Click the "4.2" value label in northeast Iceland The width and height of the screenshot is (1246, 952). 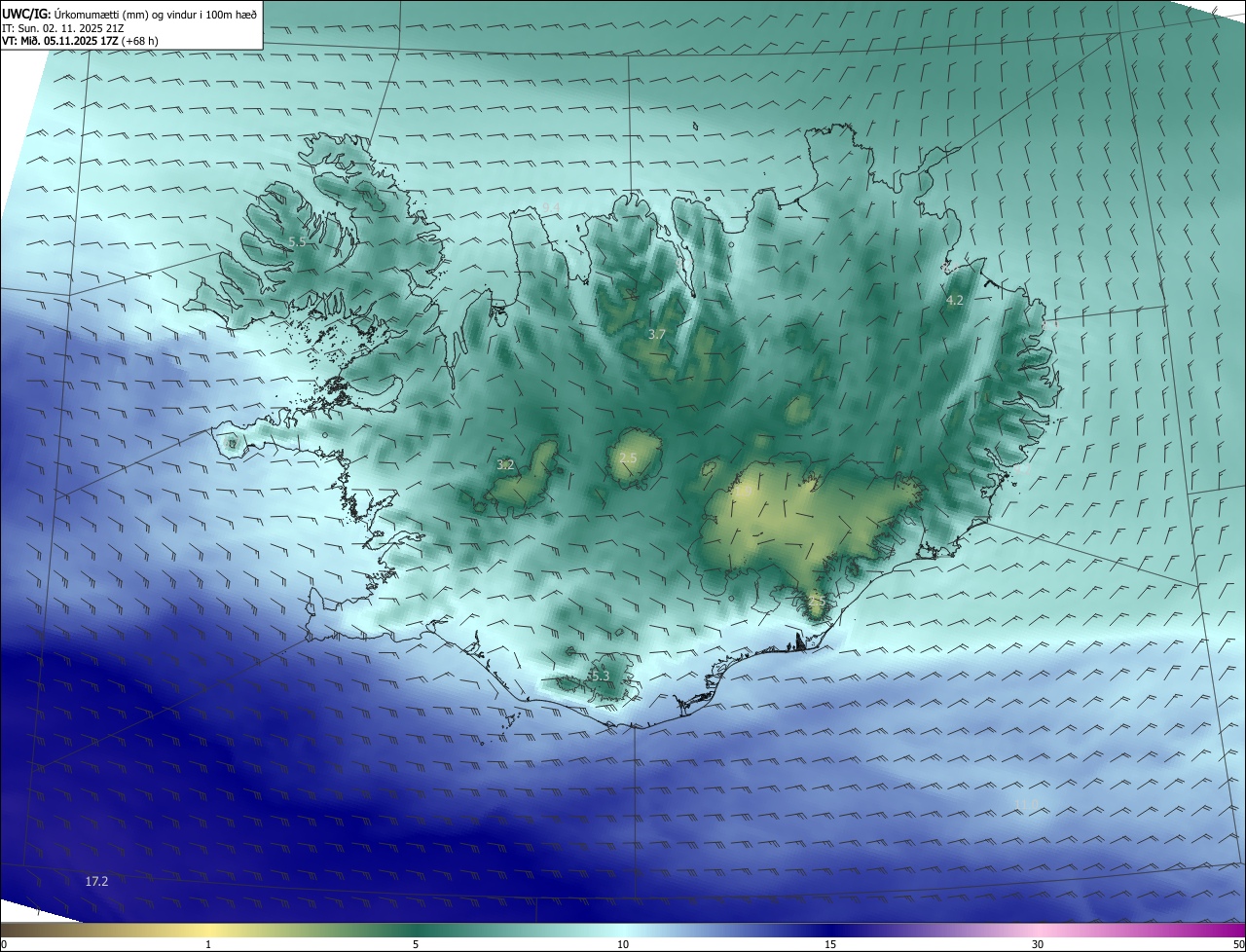click(955, 300)
